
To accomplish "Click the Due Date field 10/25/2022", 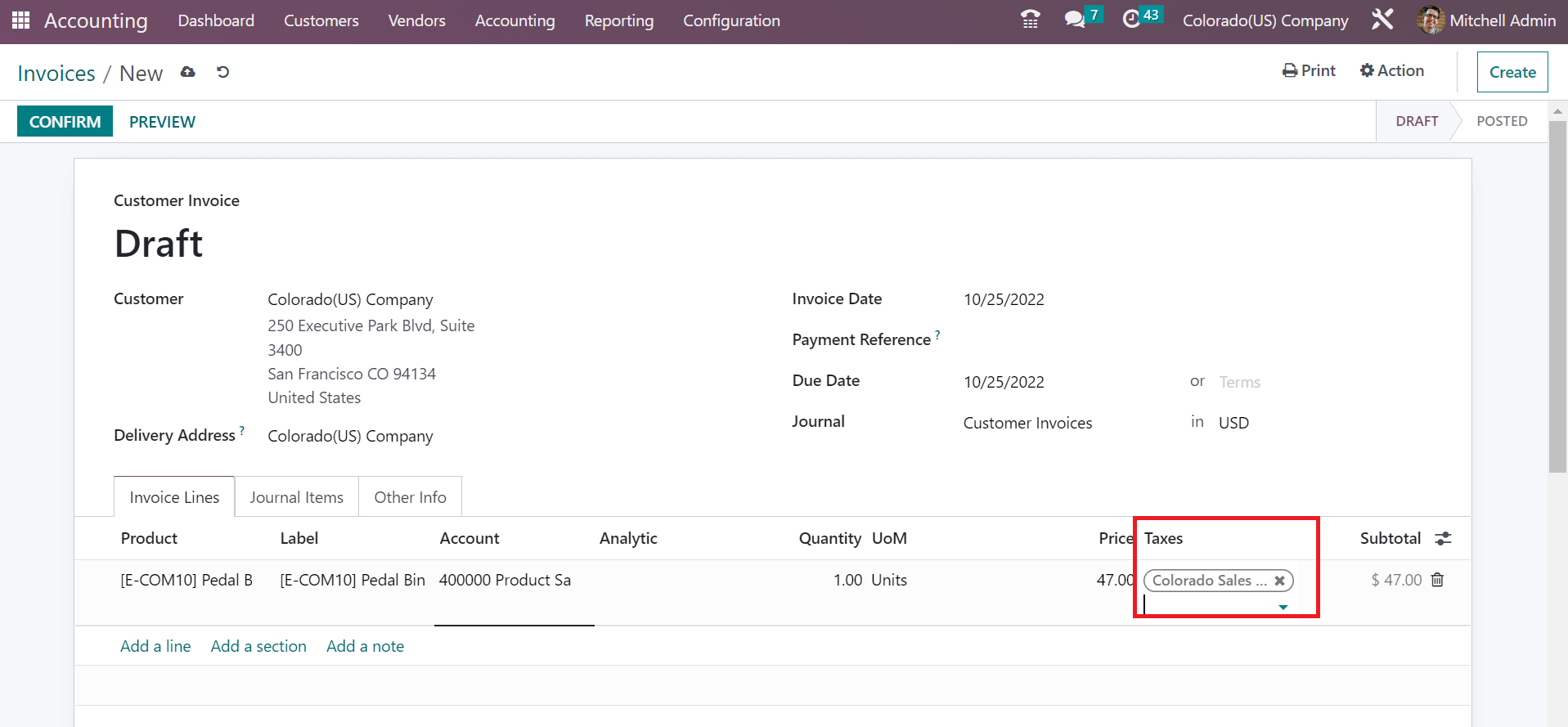I will click(x=1004, y=382).
